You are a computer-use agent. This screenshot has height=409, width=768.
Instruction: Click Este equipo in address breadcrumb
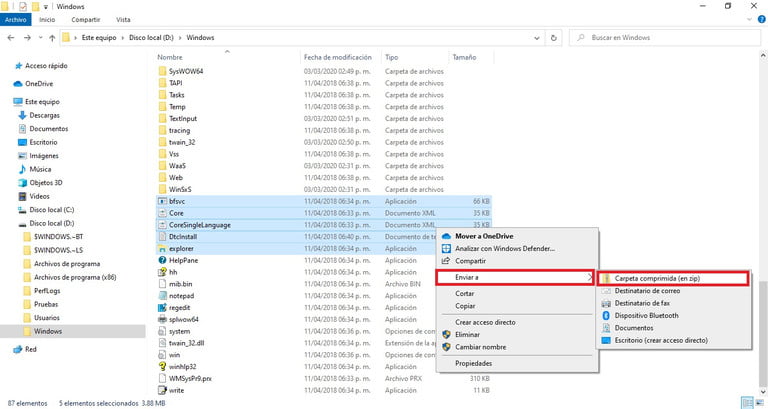point(99,38)
